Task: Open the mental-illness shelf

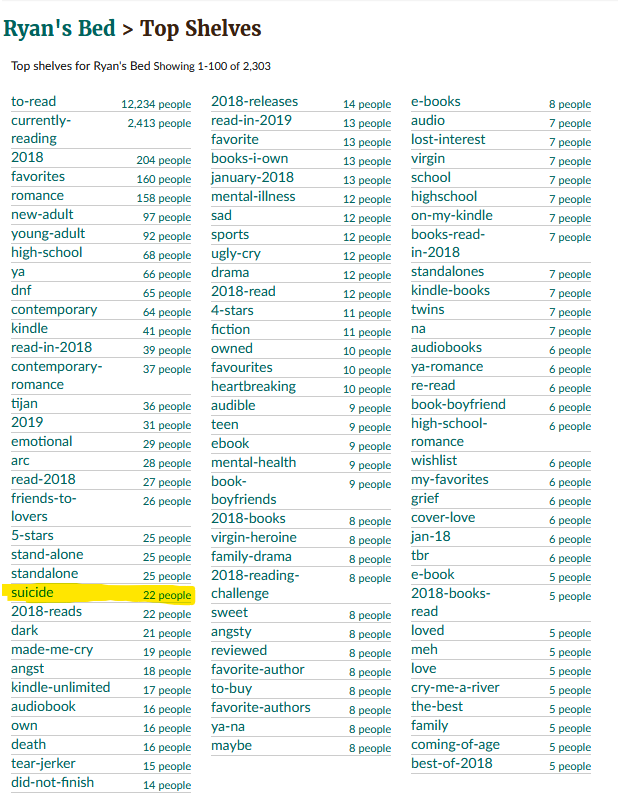Action: (254, 197)
